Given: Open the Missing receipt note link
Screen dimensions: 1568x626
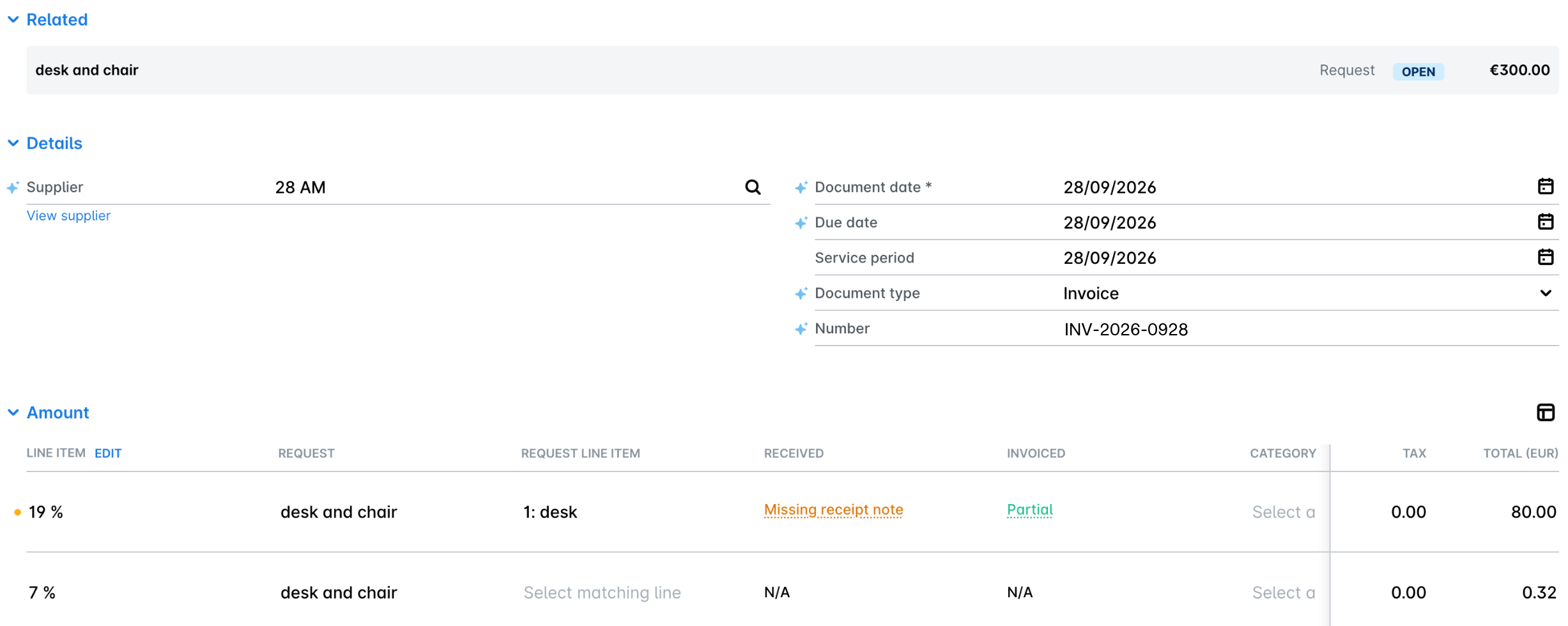Looking at the screenshot, I should coord(833,510).
